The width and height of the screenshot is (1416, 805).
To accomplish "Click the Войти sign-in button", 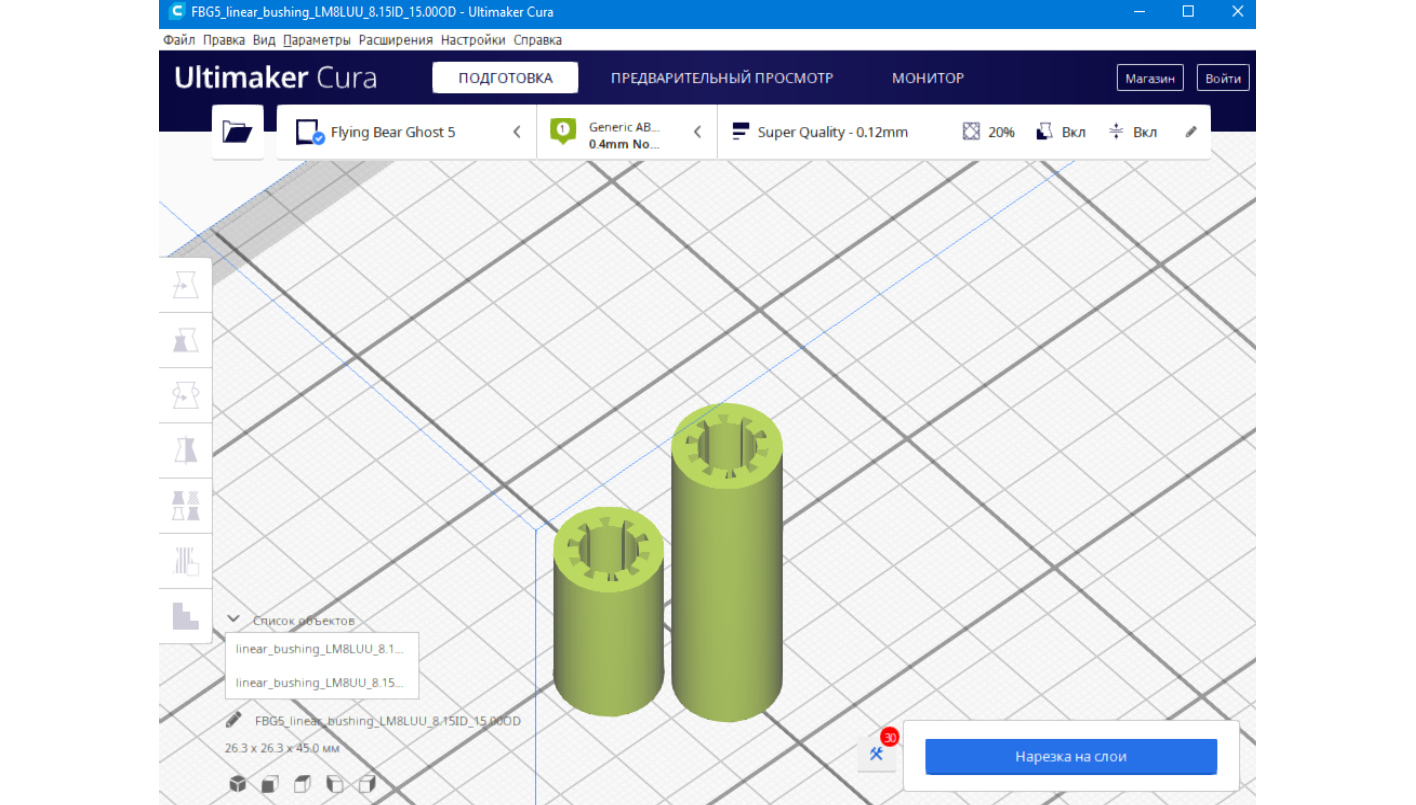I will tap(1223, 78).
